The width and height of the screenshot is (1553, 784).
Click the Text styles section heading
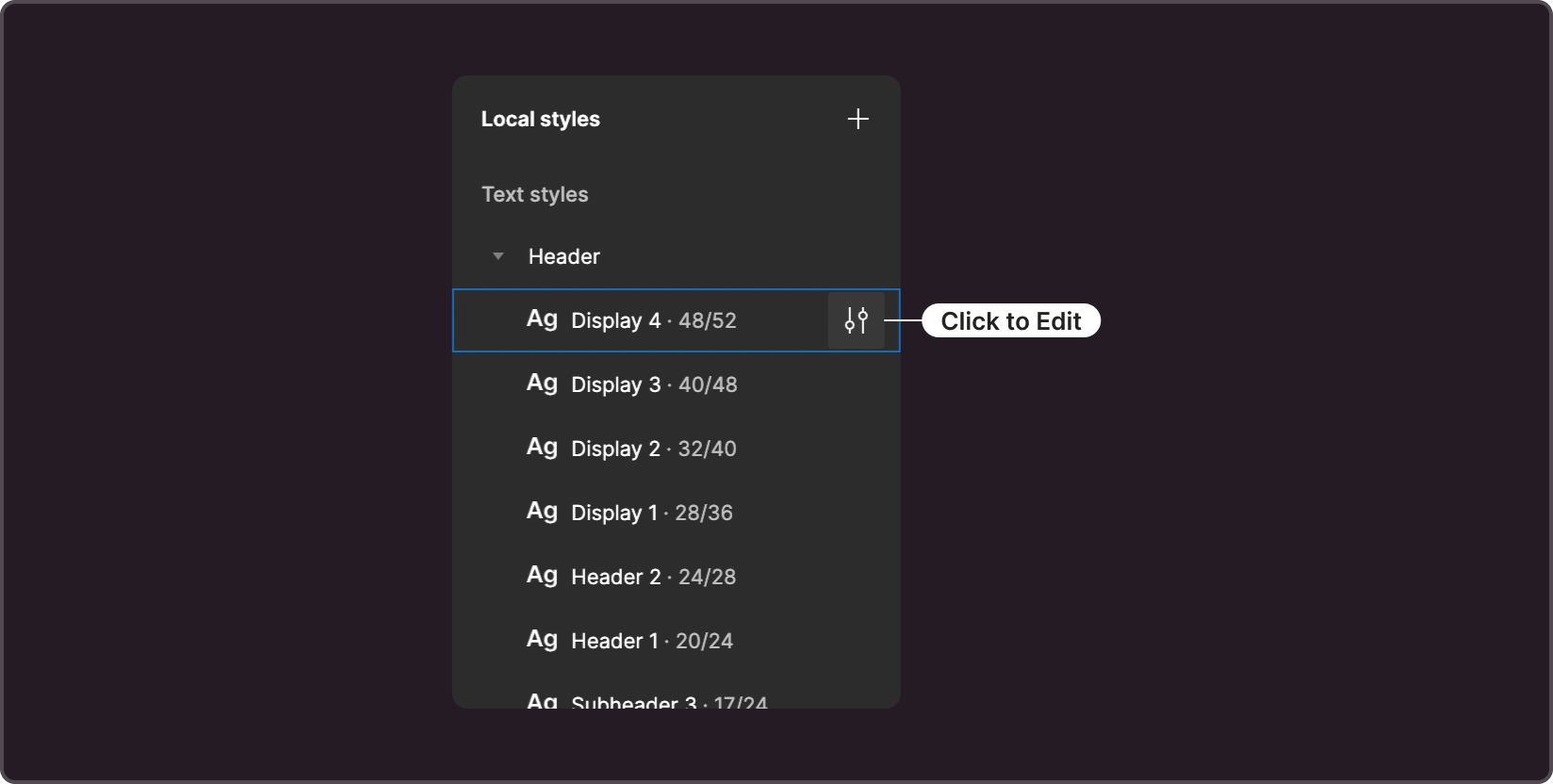pos(534,194)
